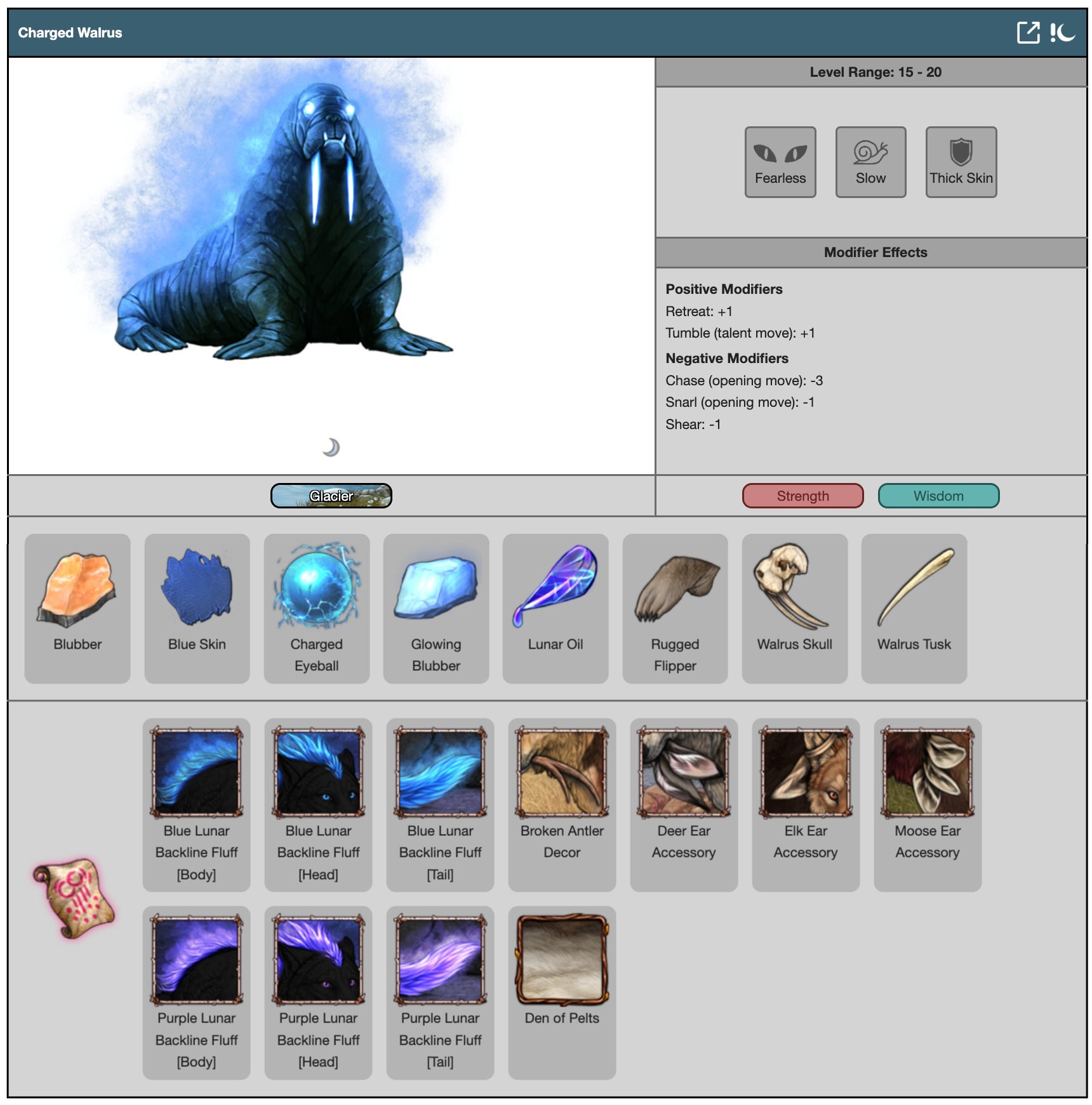Click the crescent moon below walrus image
1092x1105 pixels.
[x=331, y=447]
